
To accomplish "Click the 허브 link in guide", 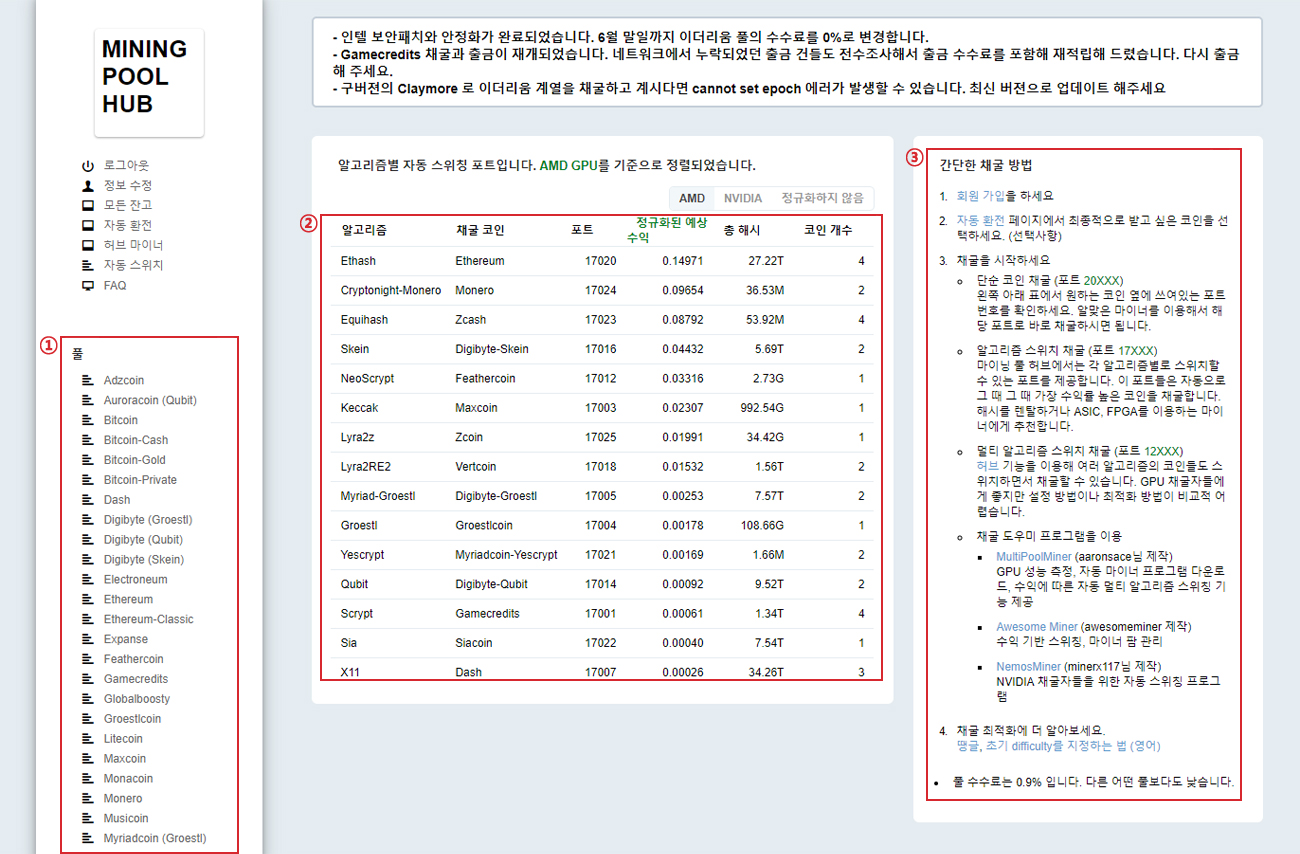I will click(987, 466).
